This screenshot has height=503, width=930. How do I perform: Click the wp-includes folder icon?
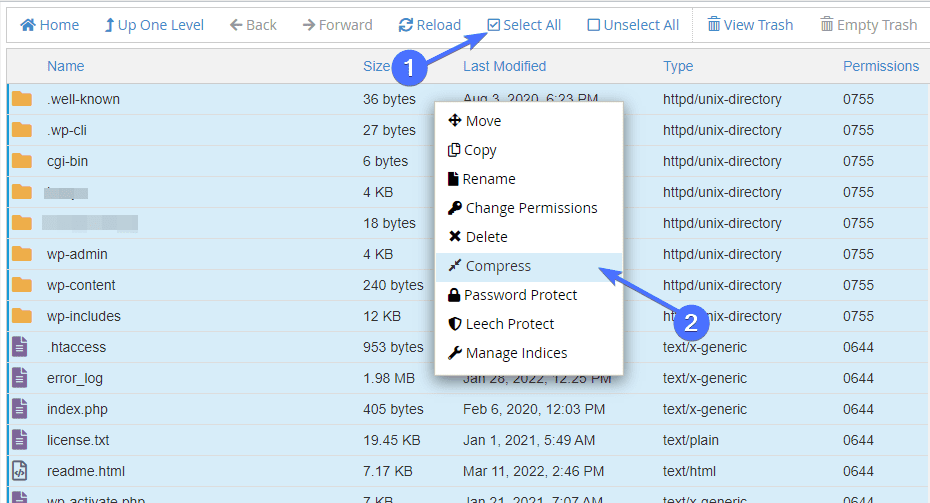click(22, 316)
